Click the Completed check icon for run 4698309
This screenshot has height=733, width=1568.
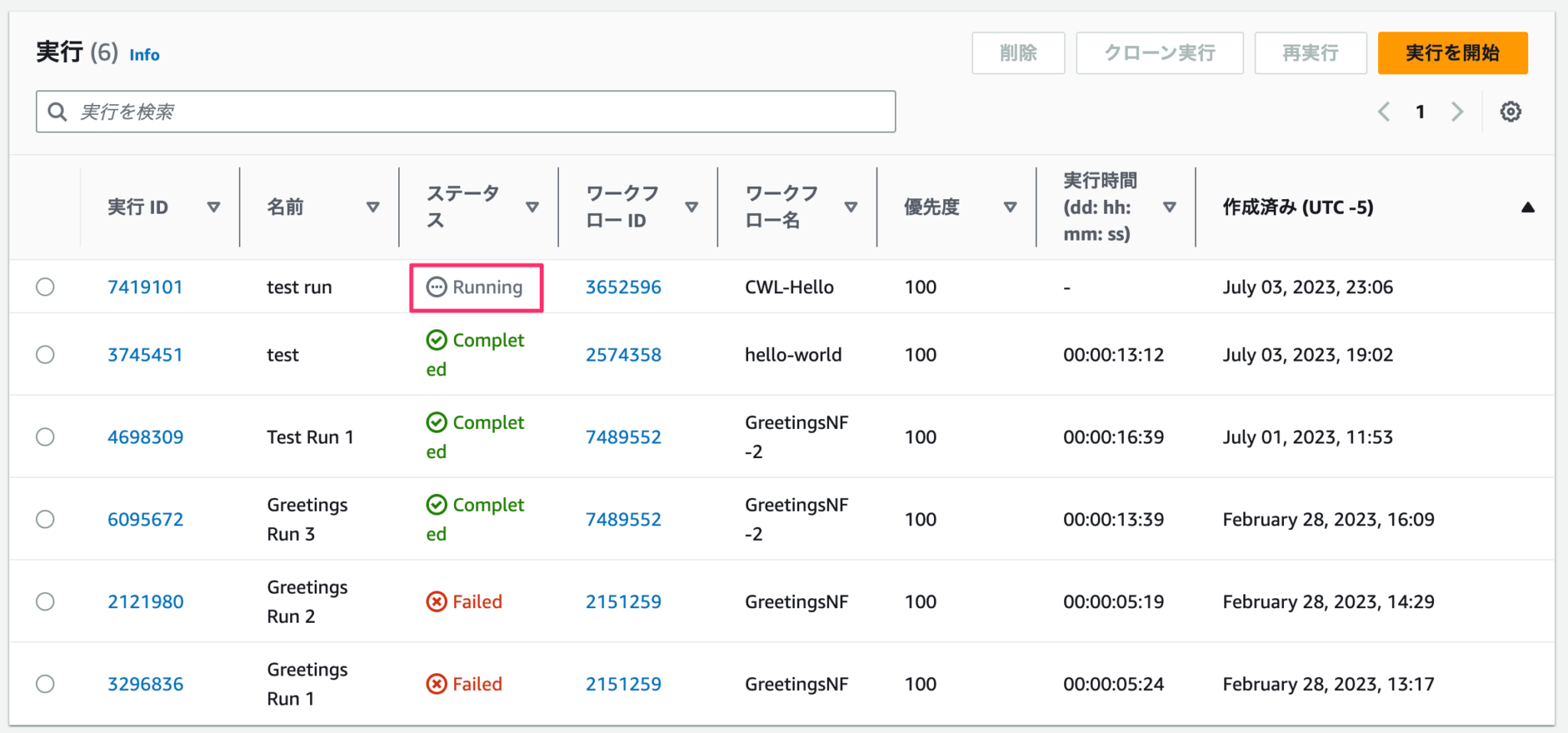(436, 422)
